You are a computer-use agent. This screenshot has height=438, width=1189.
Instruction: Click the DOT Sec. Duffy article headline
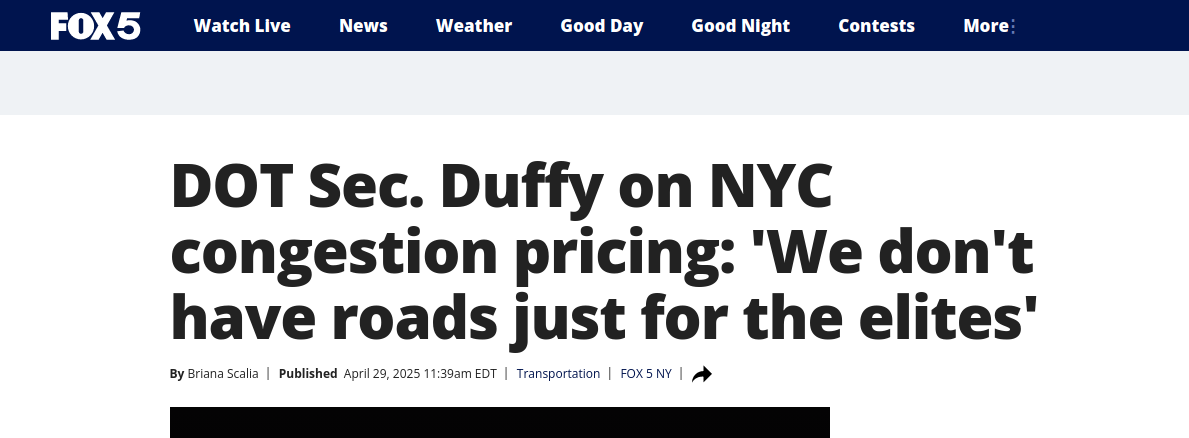click(603, 252)
